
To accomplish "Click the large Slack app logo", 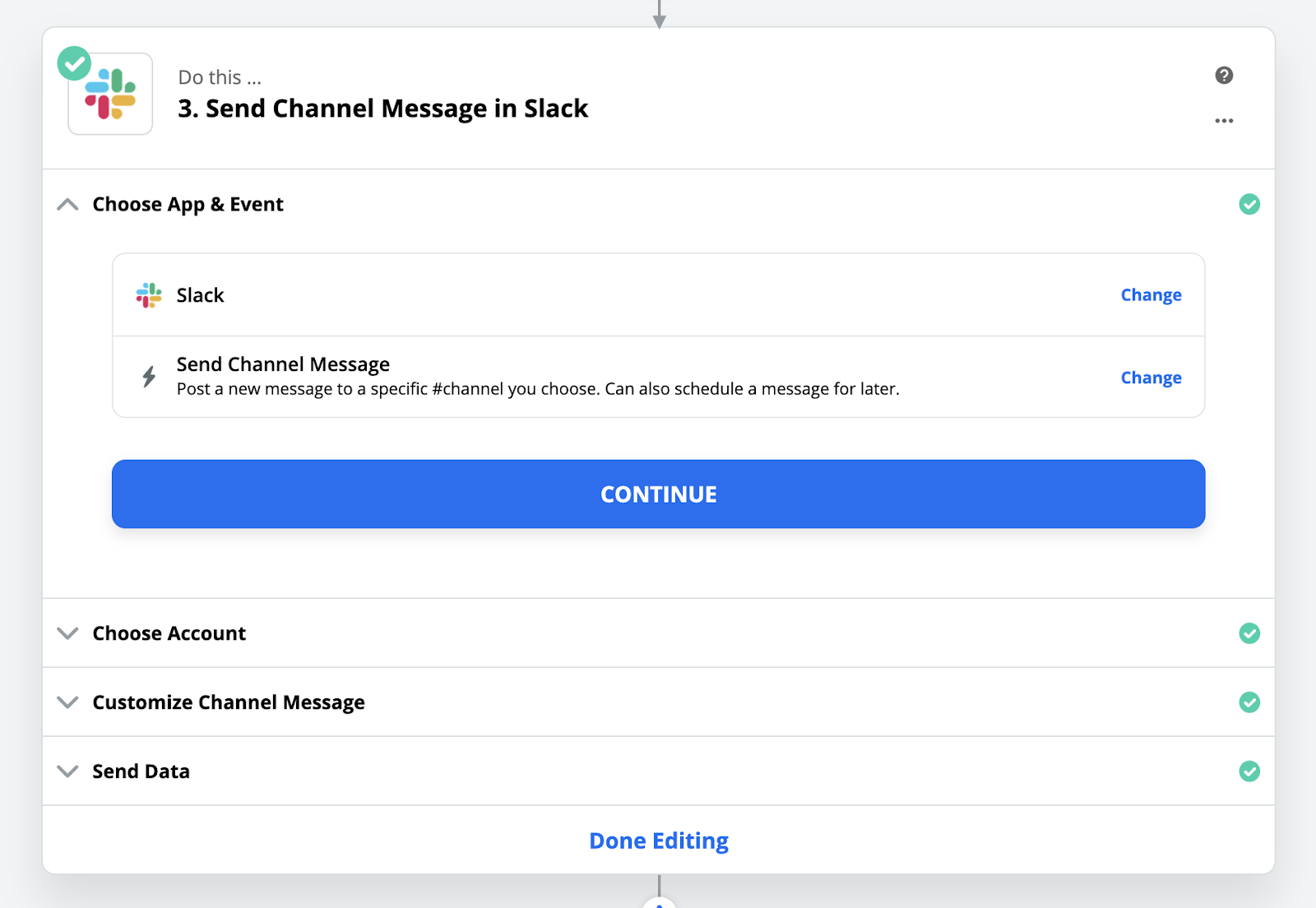I will (x=110, y=94).
